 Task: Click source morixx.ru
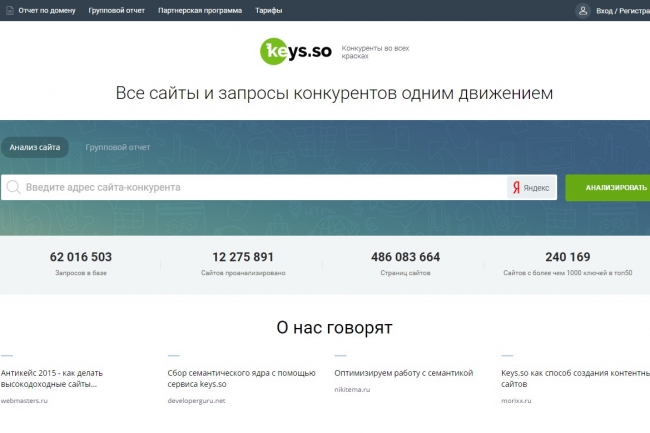516,401
